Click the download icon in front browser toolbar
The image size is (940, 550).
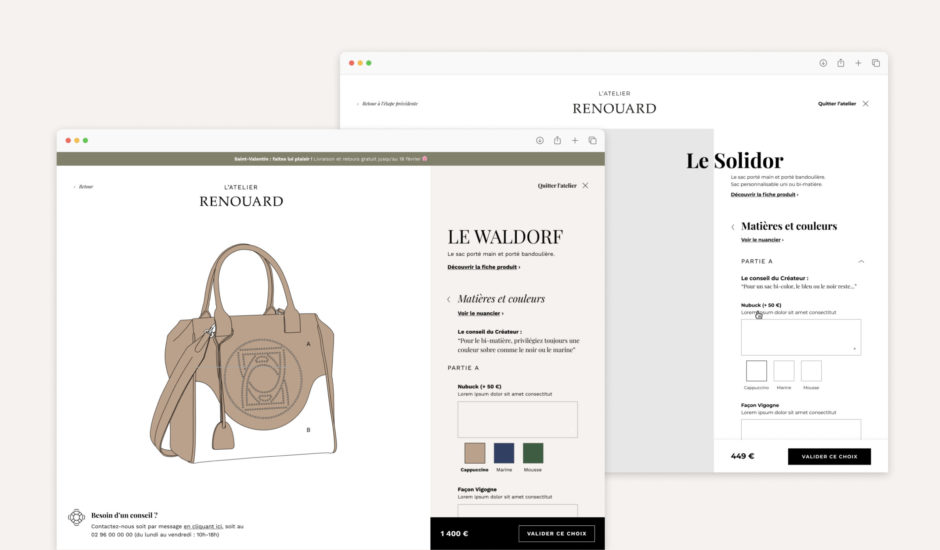pyautogui.click(x=540, y=140)
